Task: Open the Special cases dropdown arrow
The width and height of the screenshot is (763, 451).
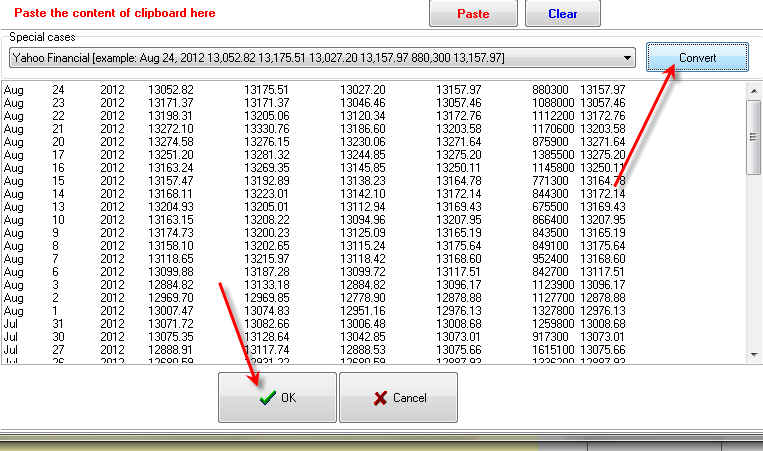Action: (x=627, y=58)
